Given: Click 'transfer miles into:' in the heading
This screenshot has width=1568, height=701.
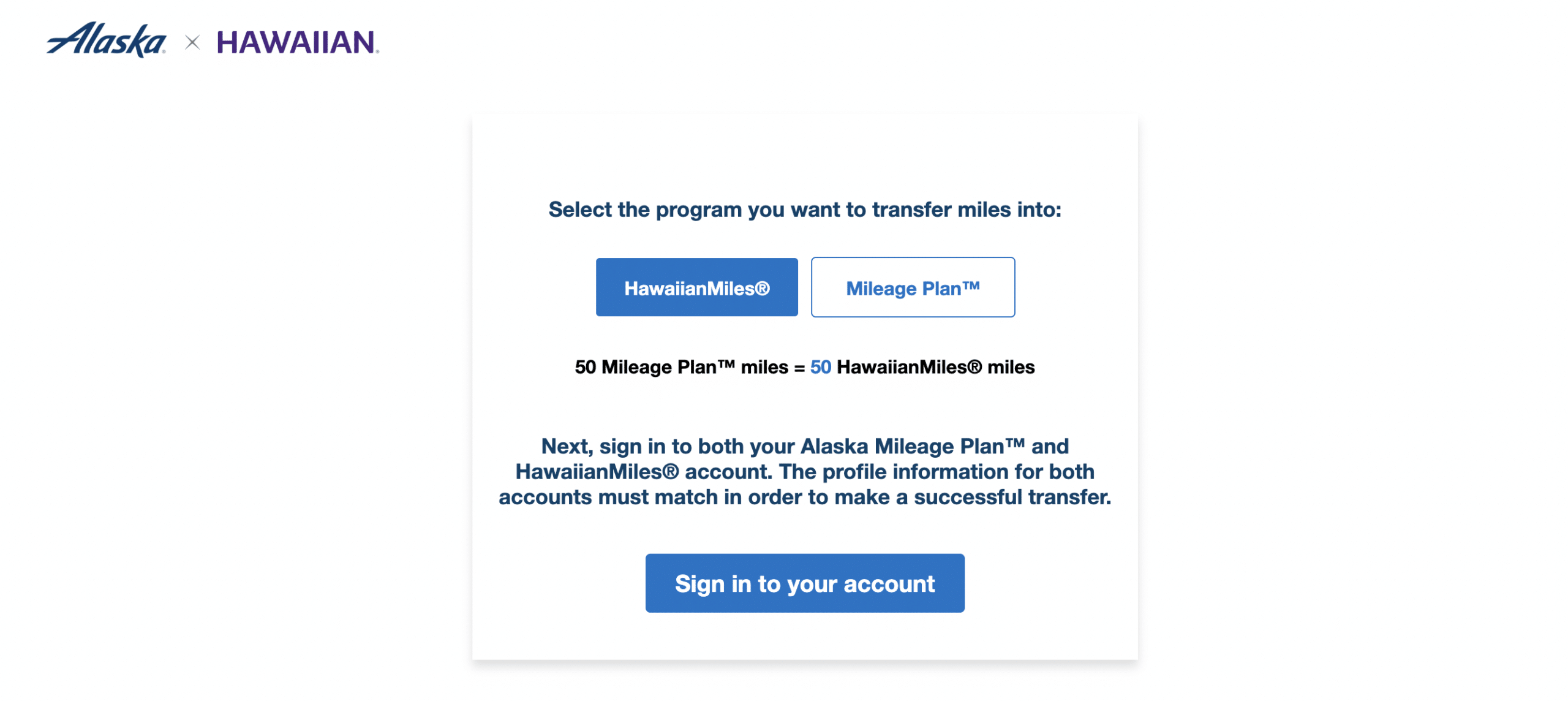Looking at the screenshot, I should point(966,210).
